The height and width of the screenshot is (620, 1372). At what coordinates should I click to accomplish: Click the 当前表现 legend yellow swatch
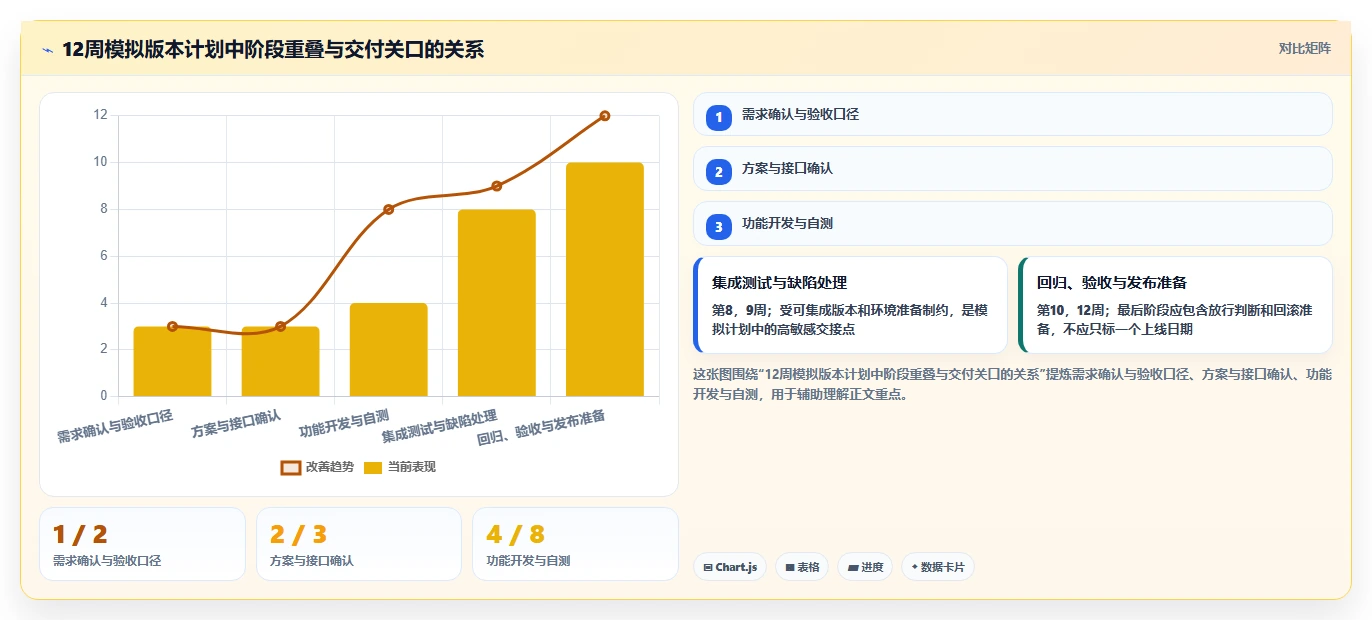[373, 467]
